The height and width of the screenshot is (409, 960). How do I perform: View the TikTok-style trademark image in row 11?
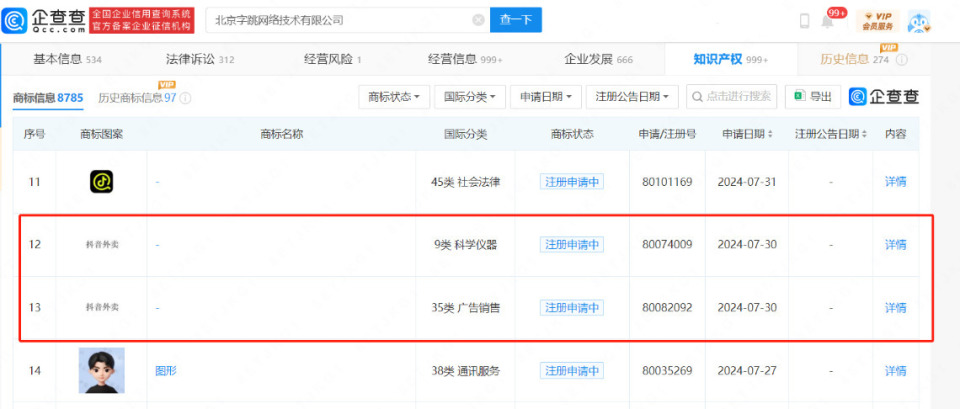click(101, 182)
